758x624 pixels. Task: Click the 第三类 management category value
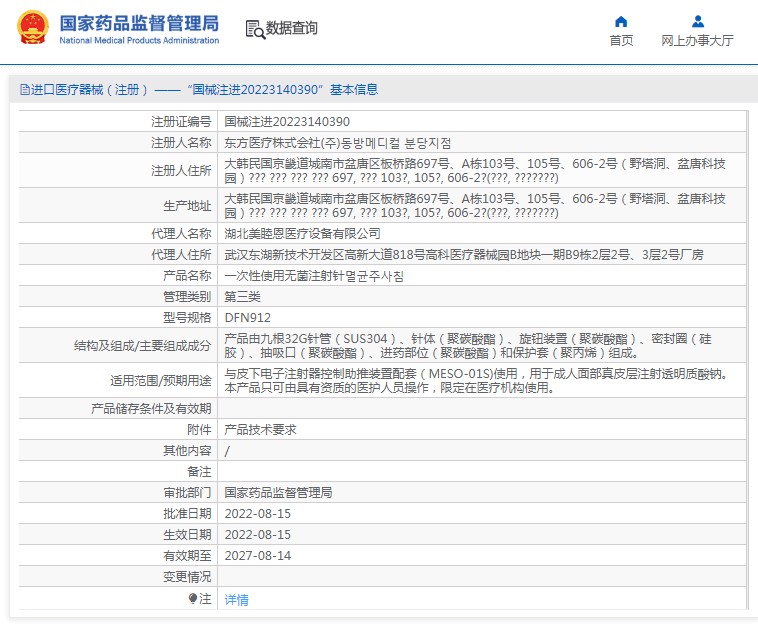(x=242, y=297)
